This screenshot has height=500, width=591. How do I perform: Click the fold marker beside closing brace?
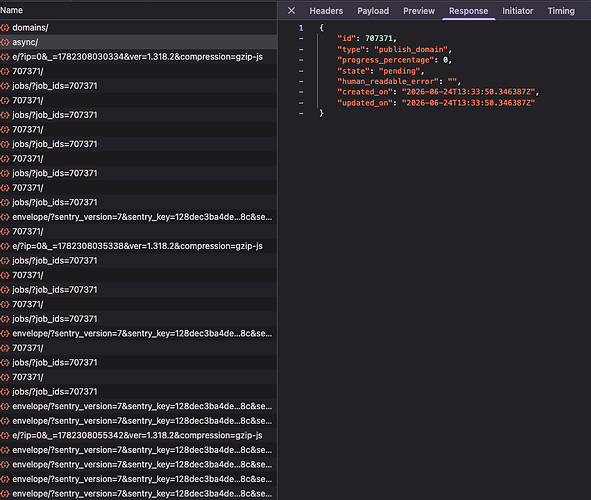[301, 113]
